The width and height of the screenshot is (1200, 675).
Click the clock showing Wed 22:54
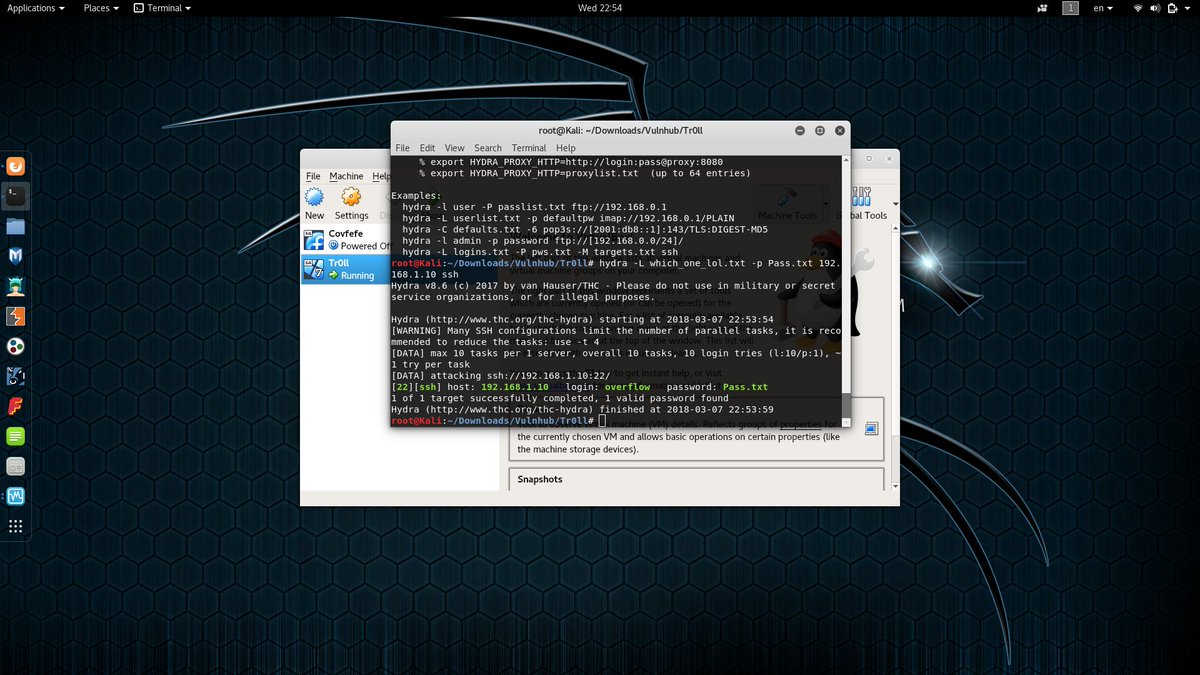600,8
